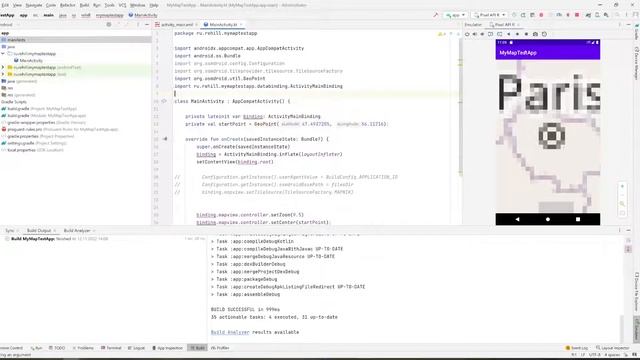This screenshot has width=640, height=360.
Task: Click emulator toolbar home circle icon
Action: coord(518,34)
